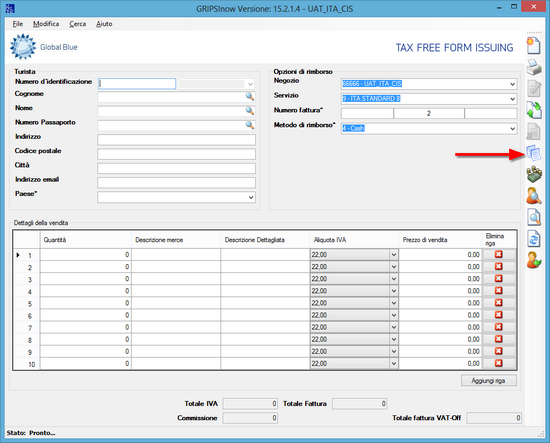
Task: Click the Numero Passaporto search magnifier
Action: pos(249,125)
